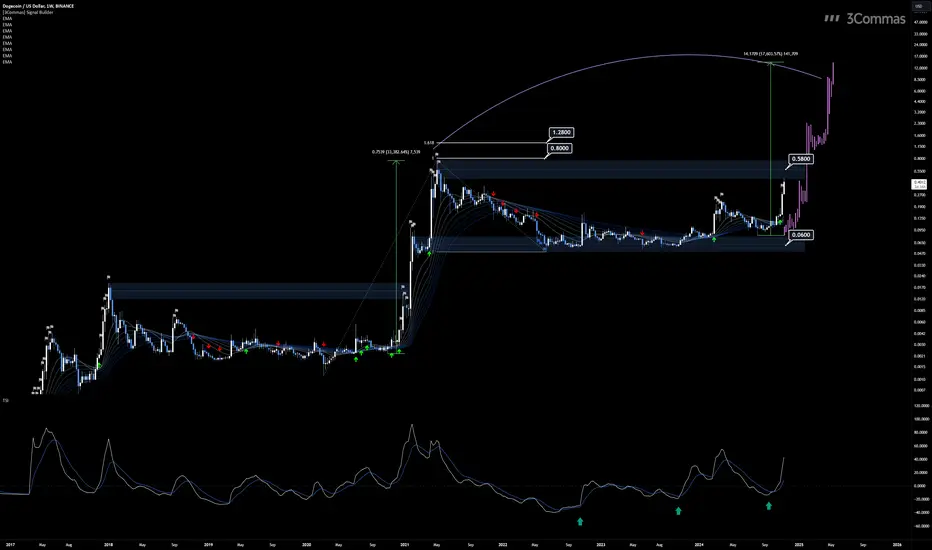Image resolution: width=932 pixels, height=550 pixels.
Task: Click 2023 on the time axis
Action: pos(601,544)
